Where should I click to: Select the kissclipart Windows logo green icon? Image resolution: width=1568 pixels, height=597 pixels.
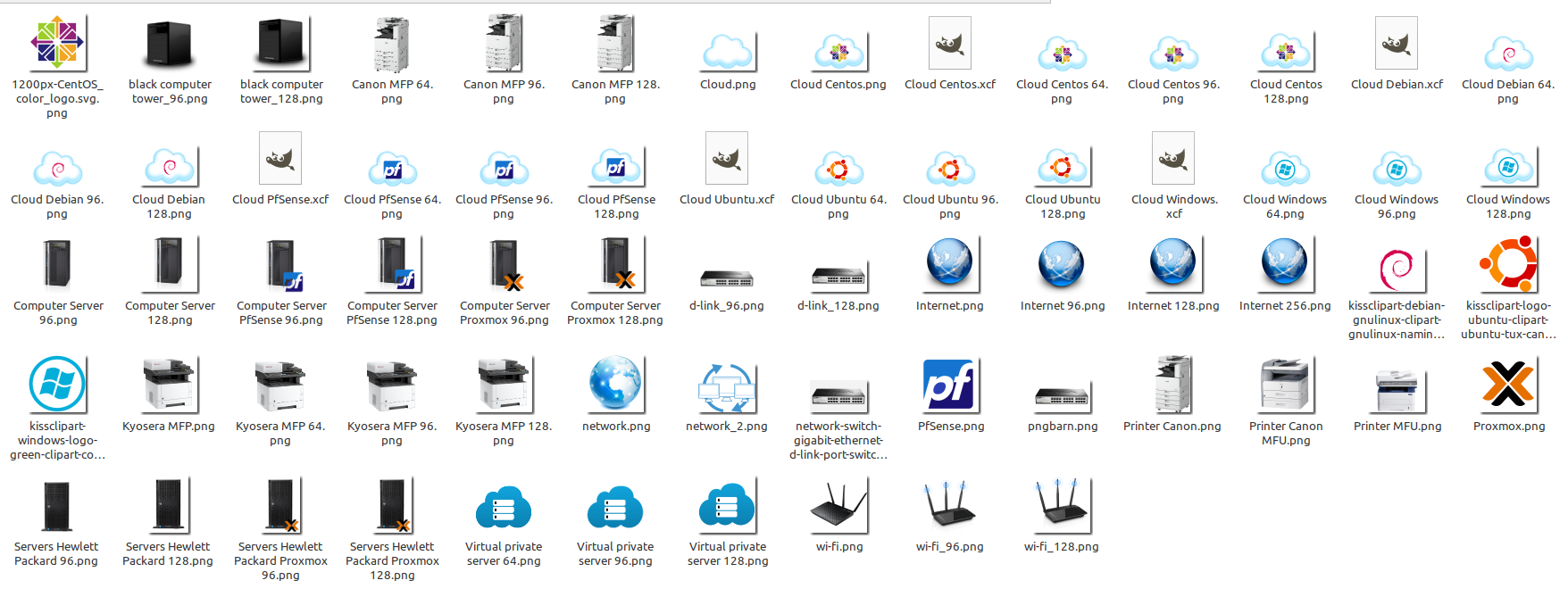[x=57, y=384]
